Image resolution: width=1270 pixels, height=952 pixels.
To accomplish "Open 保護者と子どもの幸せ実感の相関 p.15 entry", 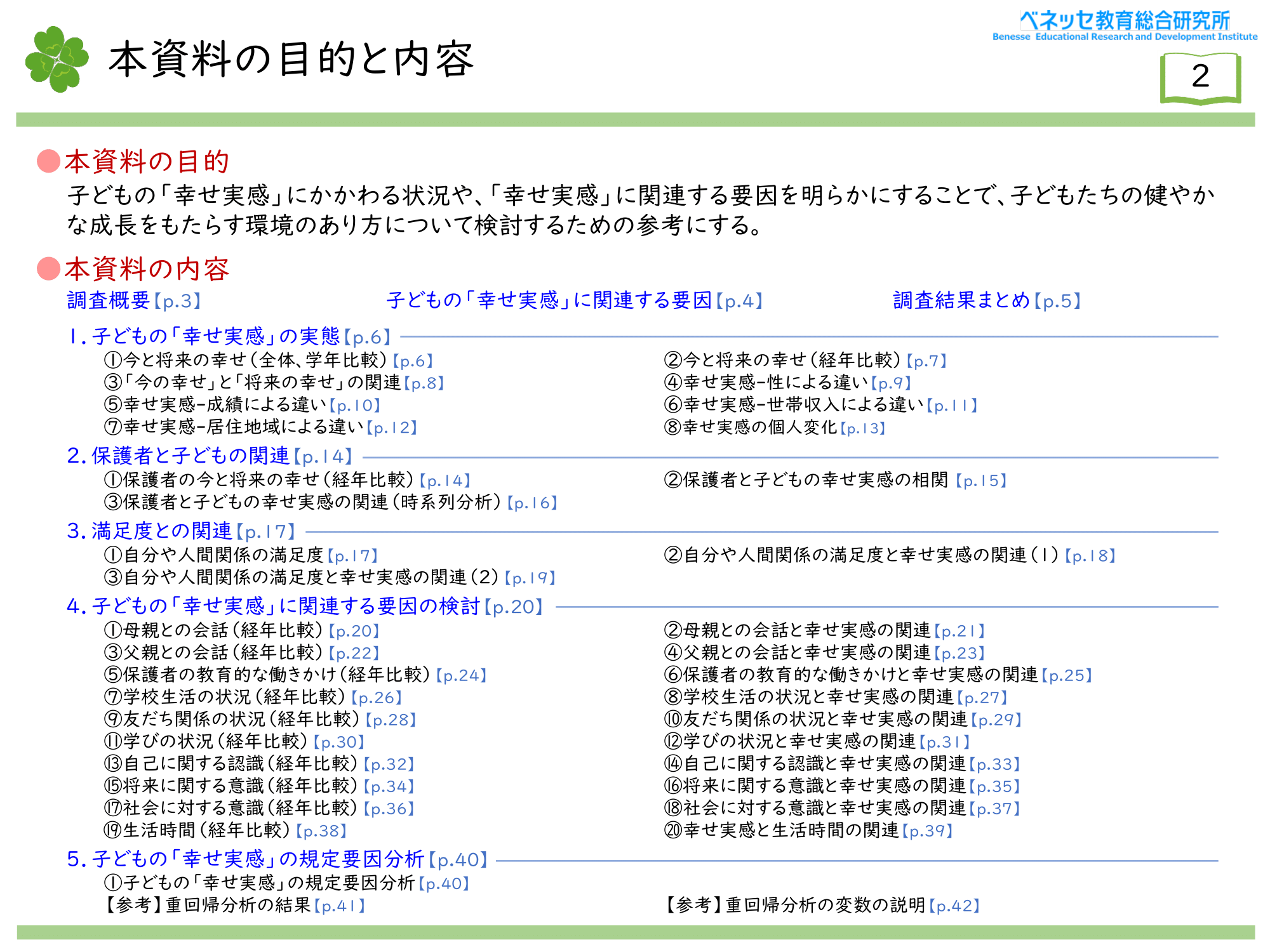I will tap(835, 480).
